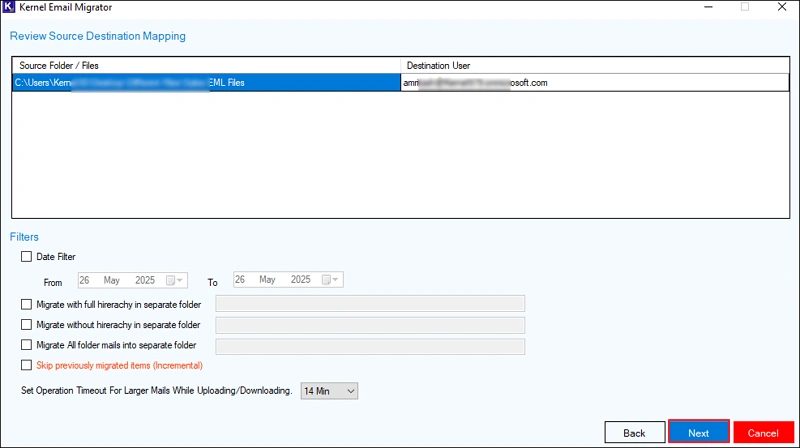Screen dimensions: 800x448
Task: Click the destination user email cell
Action: 595,83
